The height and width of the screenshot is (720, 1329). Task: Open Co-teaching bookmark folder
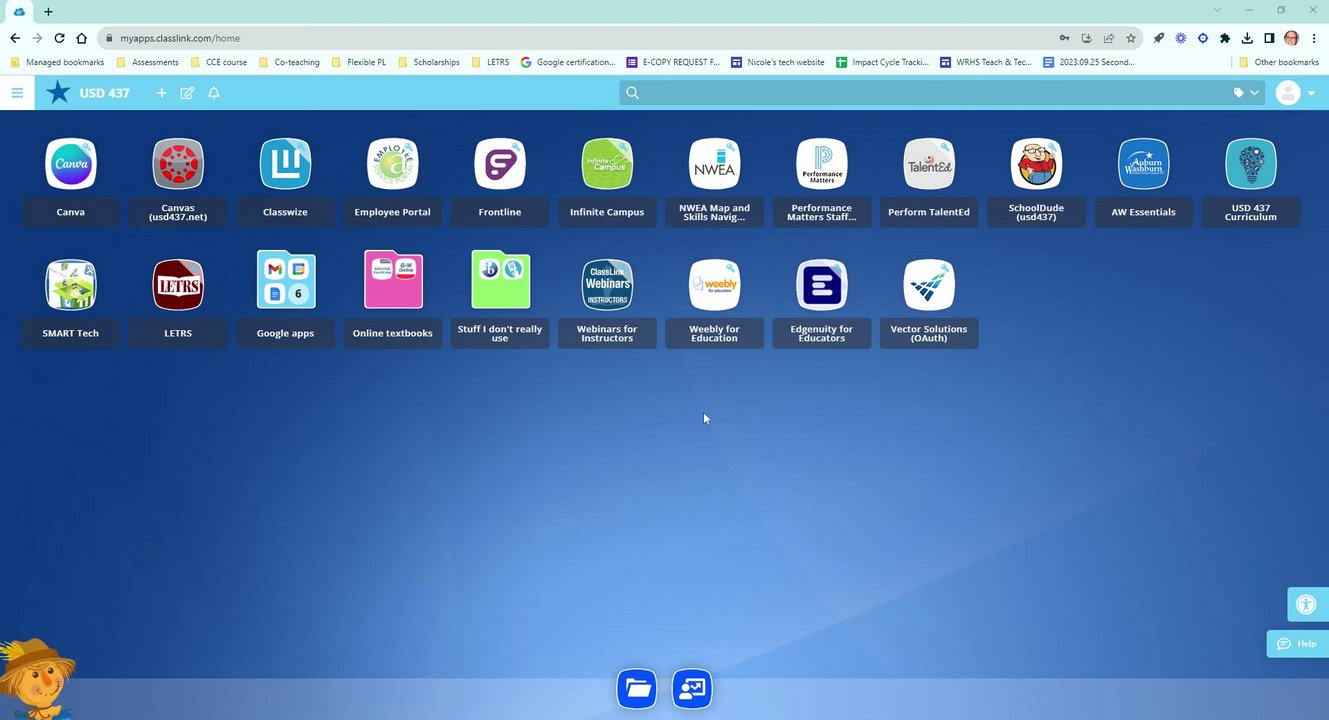tap(289, 62)
